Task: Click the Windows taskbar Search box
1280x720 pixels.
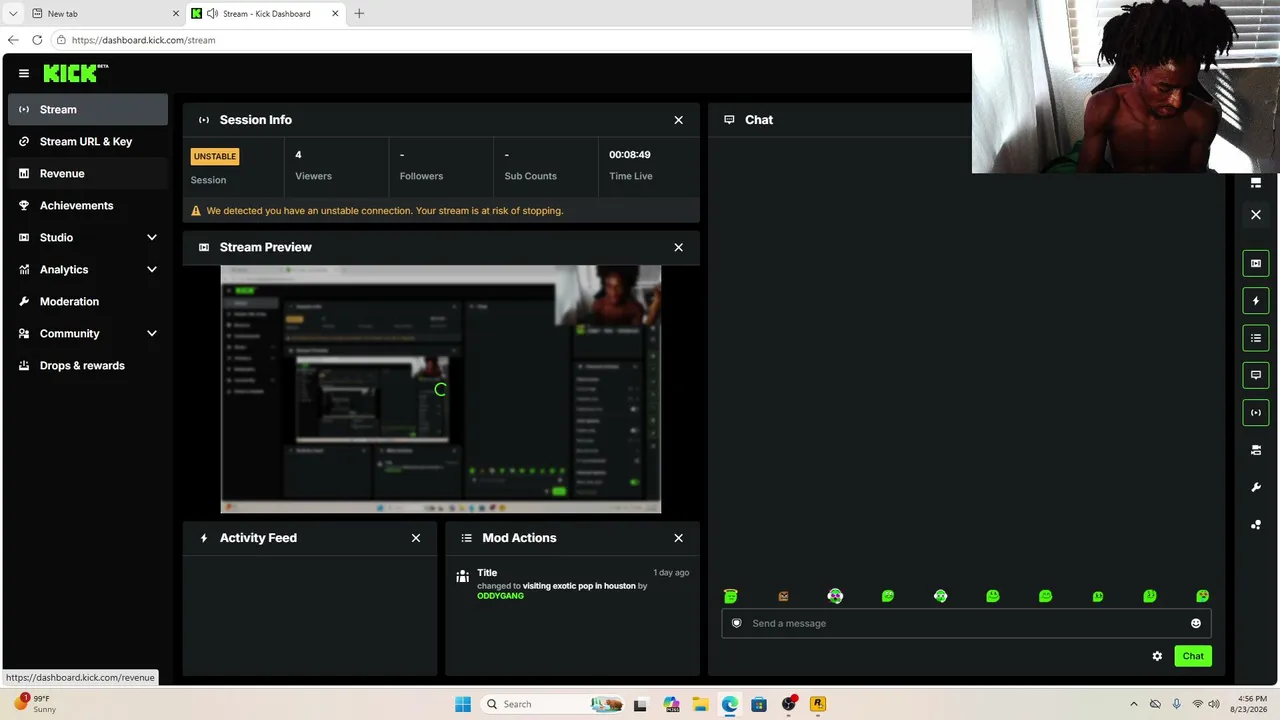Action: 552,704
